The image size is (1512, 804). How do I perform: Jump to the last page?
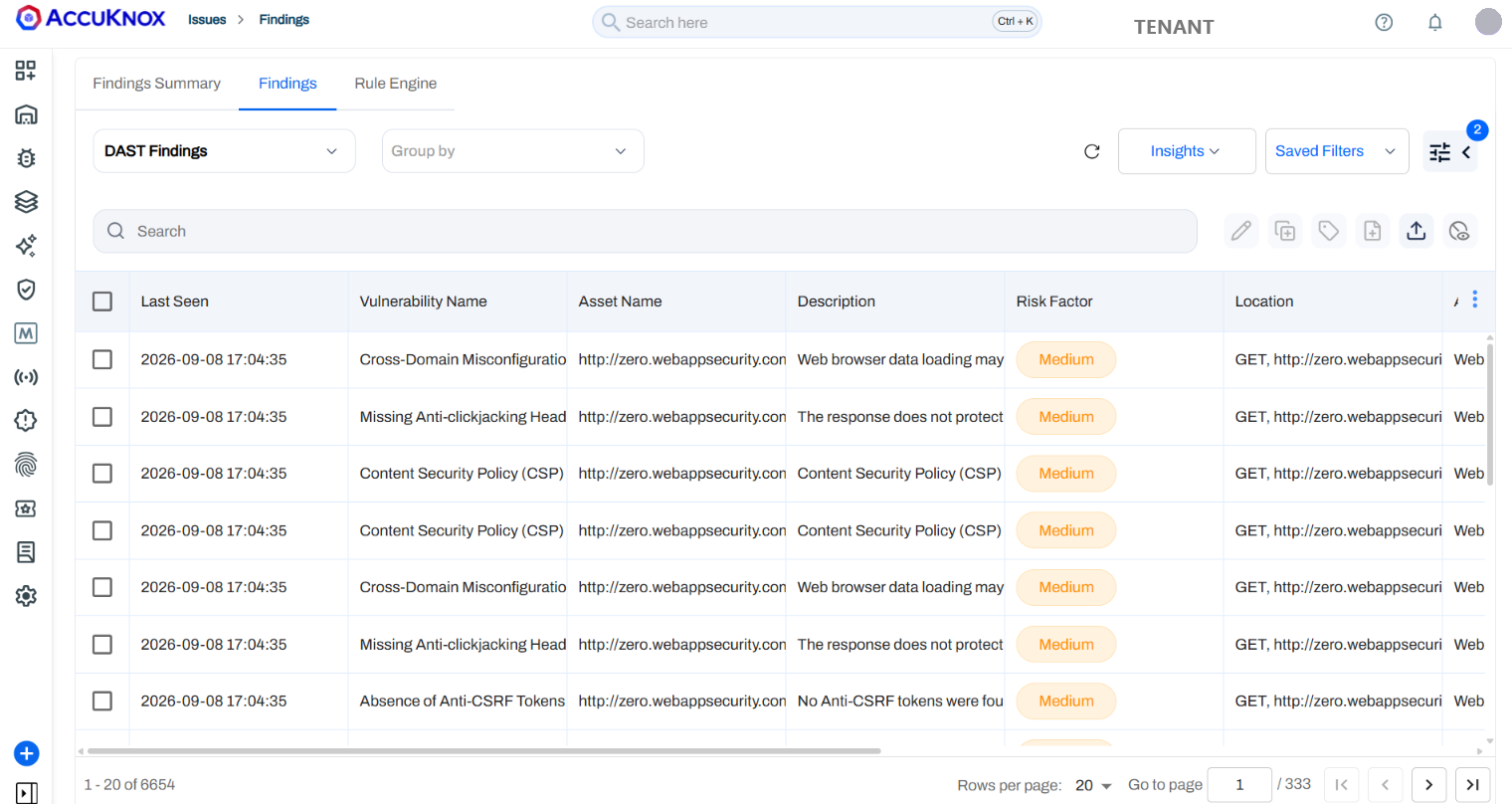[1472, 785]
